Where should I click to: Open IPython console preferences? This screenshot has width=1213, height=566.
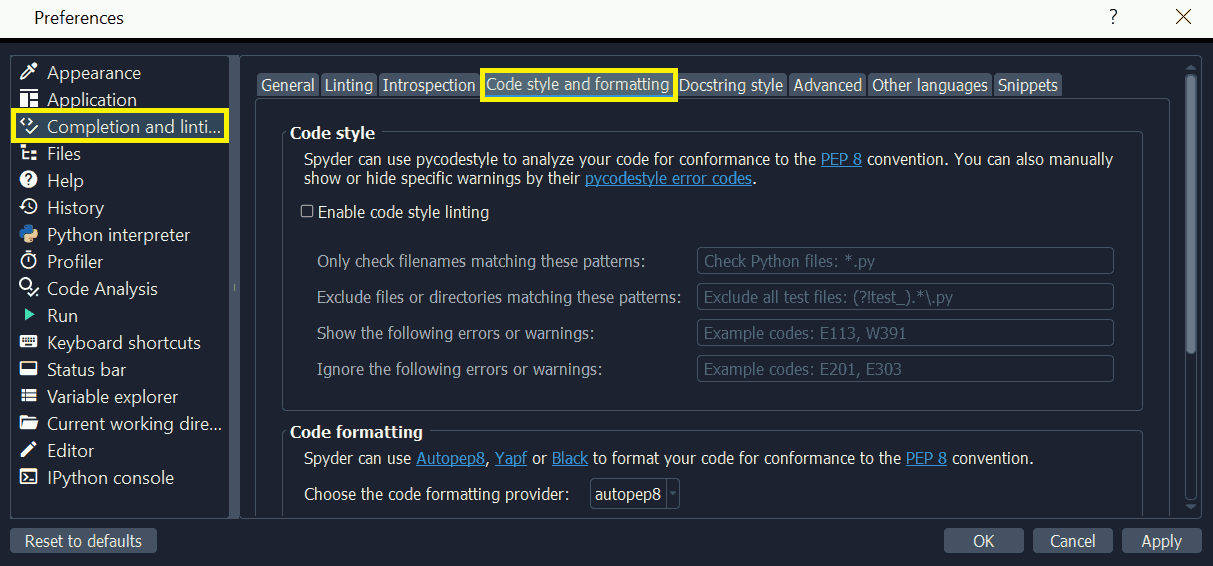coord(120,477)
